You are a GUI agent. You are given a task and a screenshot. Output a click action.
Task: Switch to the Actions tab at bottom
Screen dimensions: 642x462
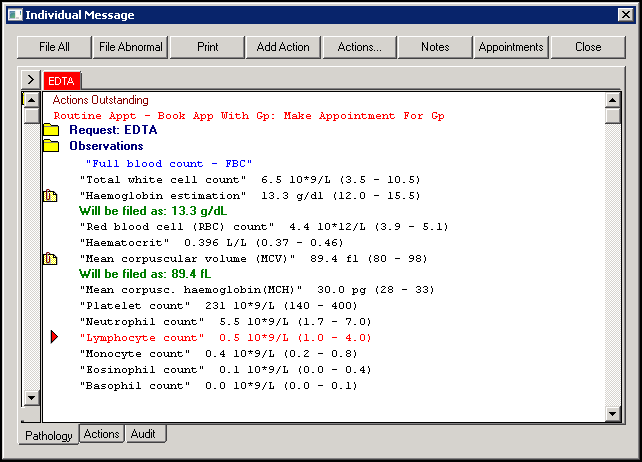pos(101,434)
